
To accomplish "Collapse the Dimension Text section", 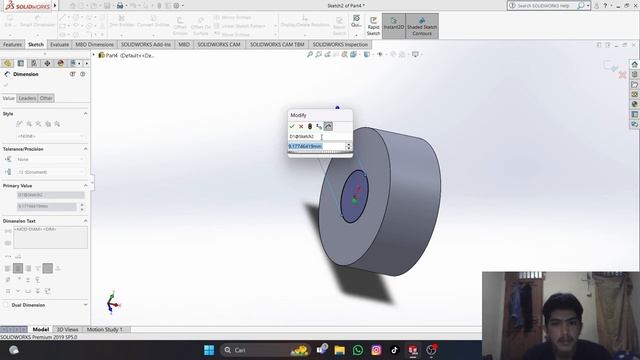I will tap(85, 221).
